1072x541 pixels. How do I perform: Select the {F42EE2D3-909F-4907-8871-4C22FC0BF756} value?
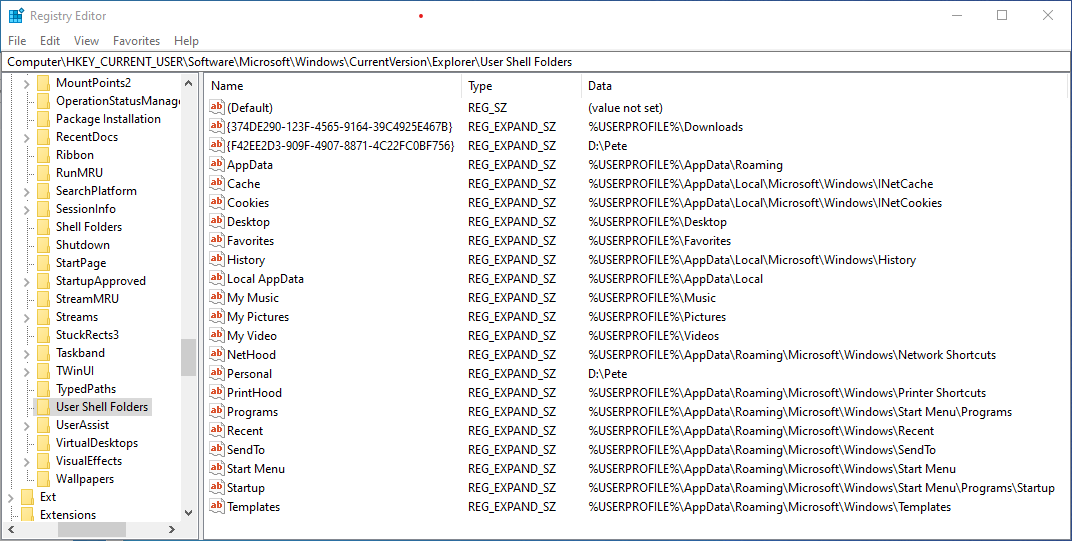point(340,145)
